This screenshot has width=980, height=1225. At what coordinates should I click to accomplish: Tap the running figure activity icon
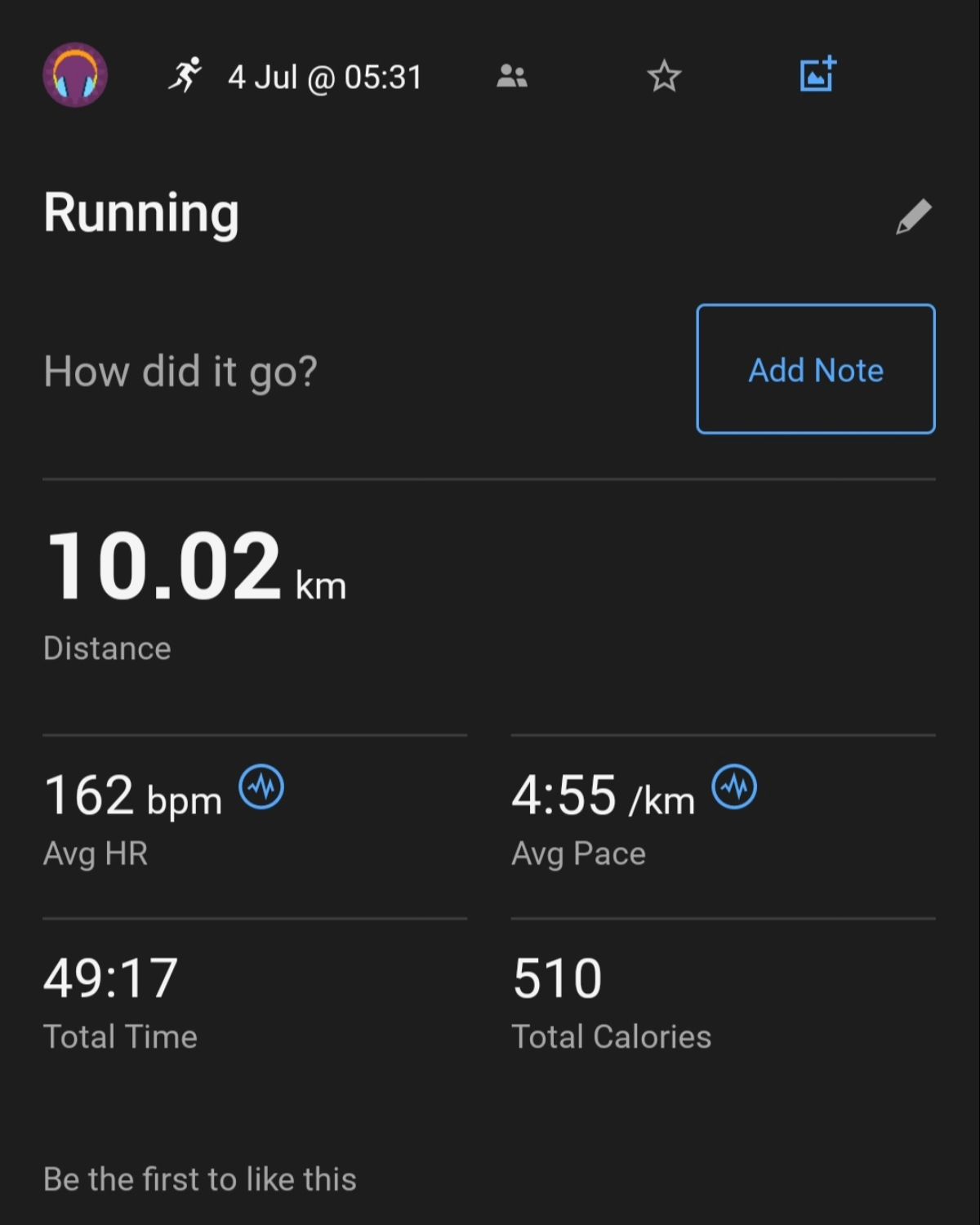click(185, 75)
